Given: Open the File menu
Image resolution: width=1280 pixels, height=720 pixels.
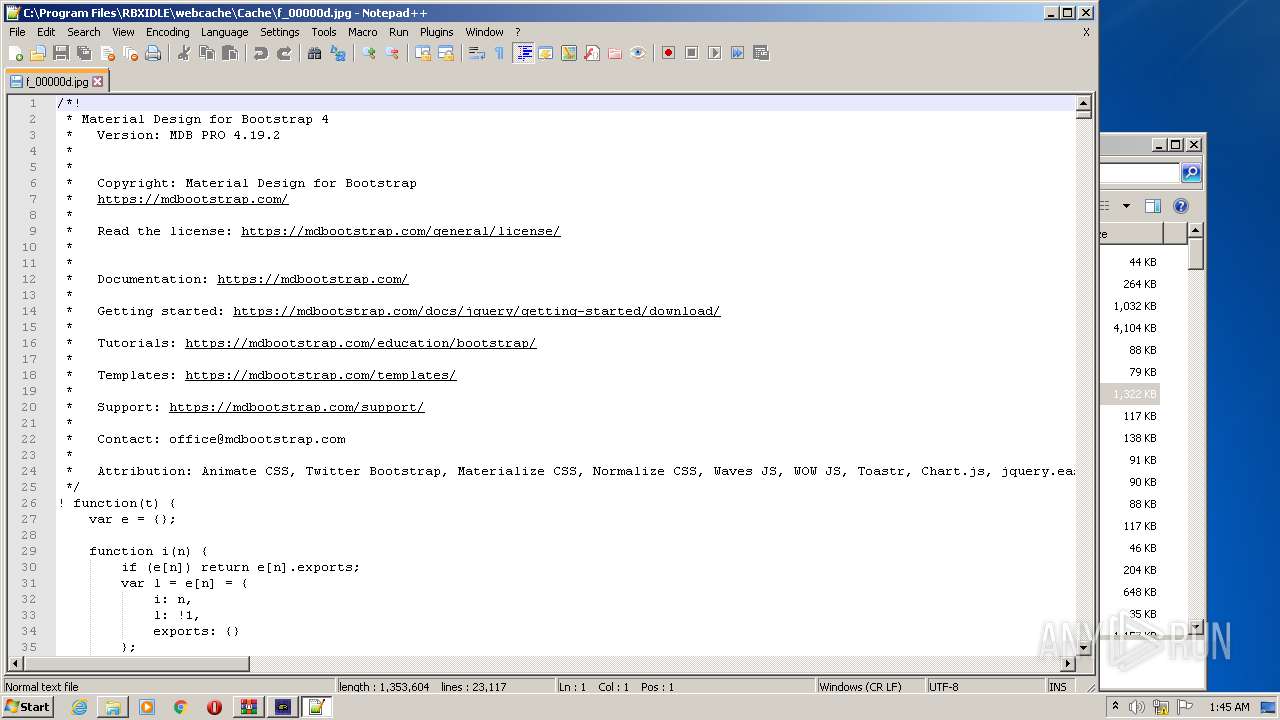Looking at the screenshot, I should pyautogui.click(x=17, y=32).
